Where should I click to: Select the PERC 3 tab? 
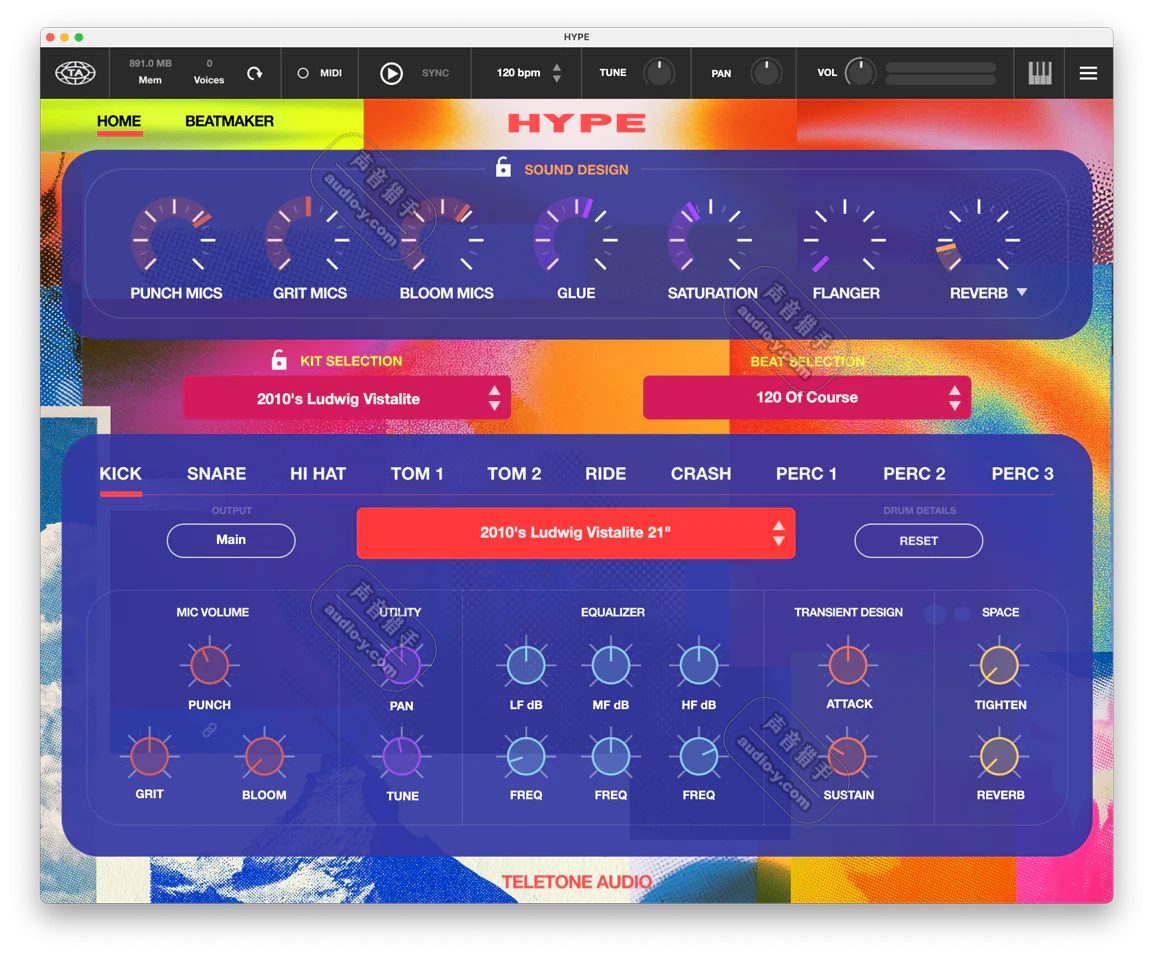point(1022,474)
